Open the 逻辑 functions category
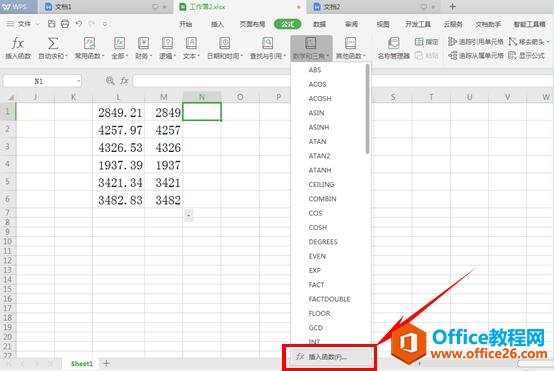This screenshot has width=554, height=371. 167,48
